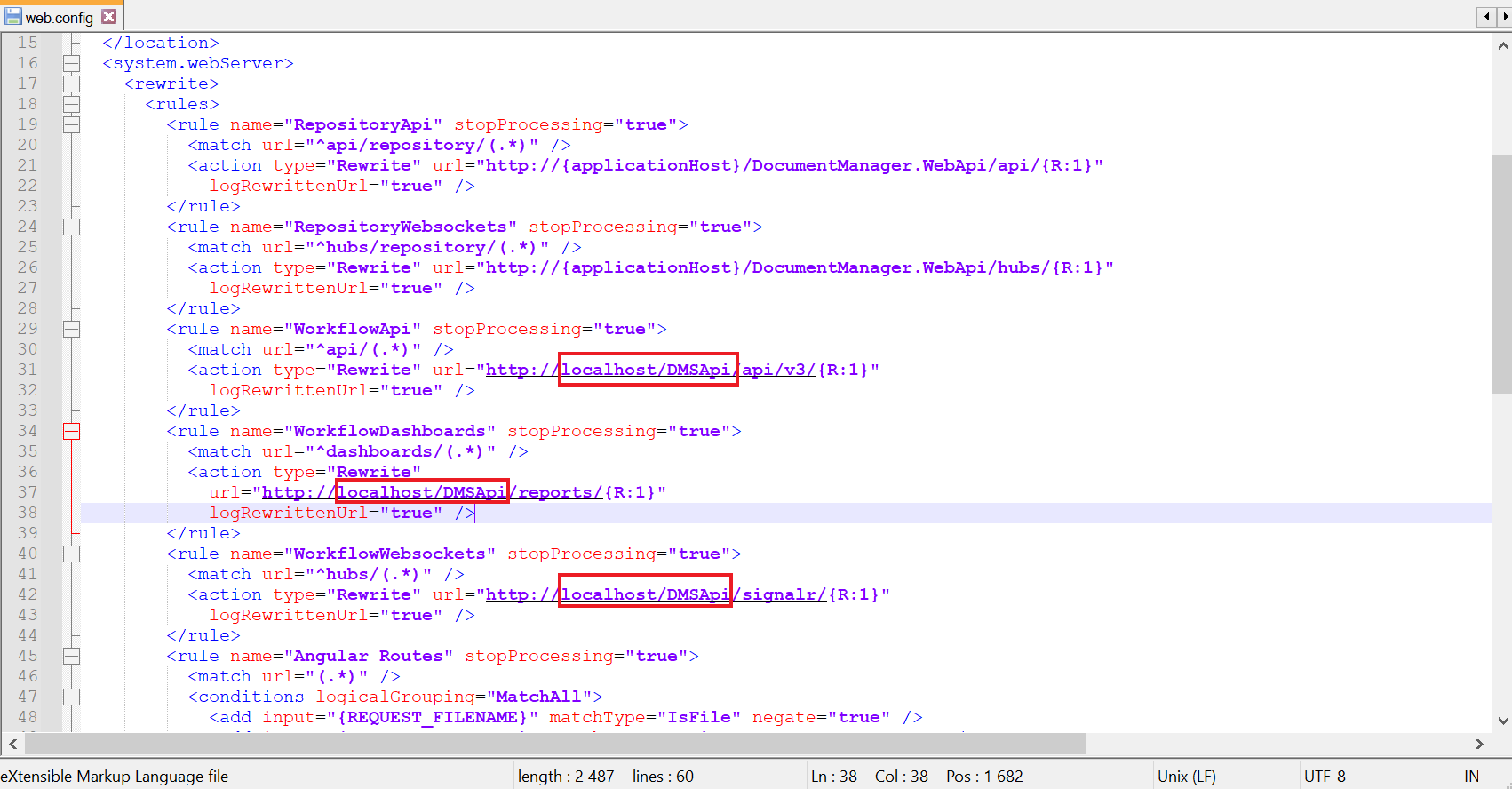Collapse the WorkflowWebsockets rule fold marker
This screenshot has height=789, width=1512.
(x=71, y=554)
